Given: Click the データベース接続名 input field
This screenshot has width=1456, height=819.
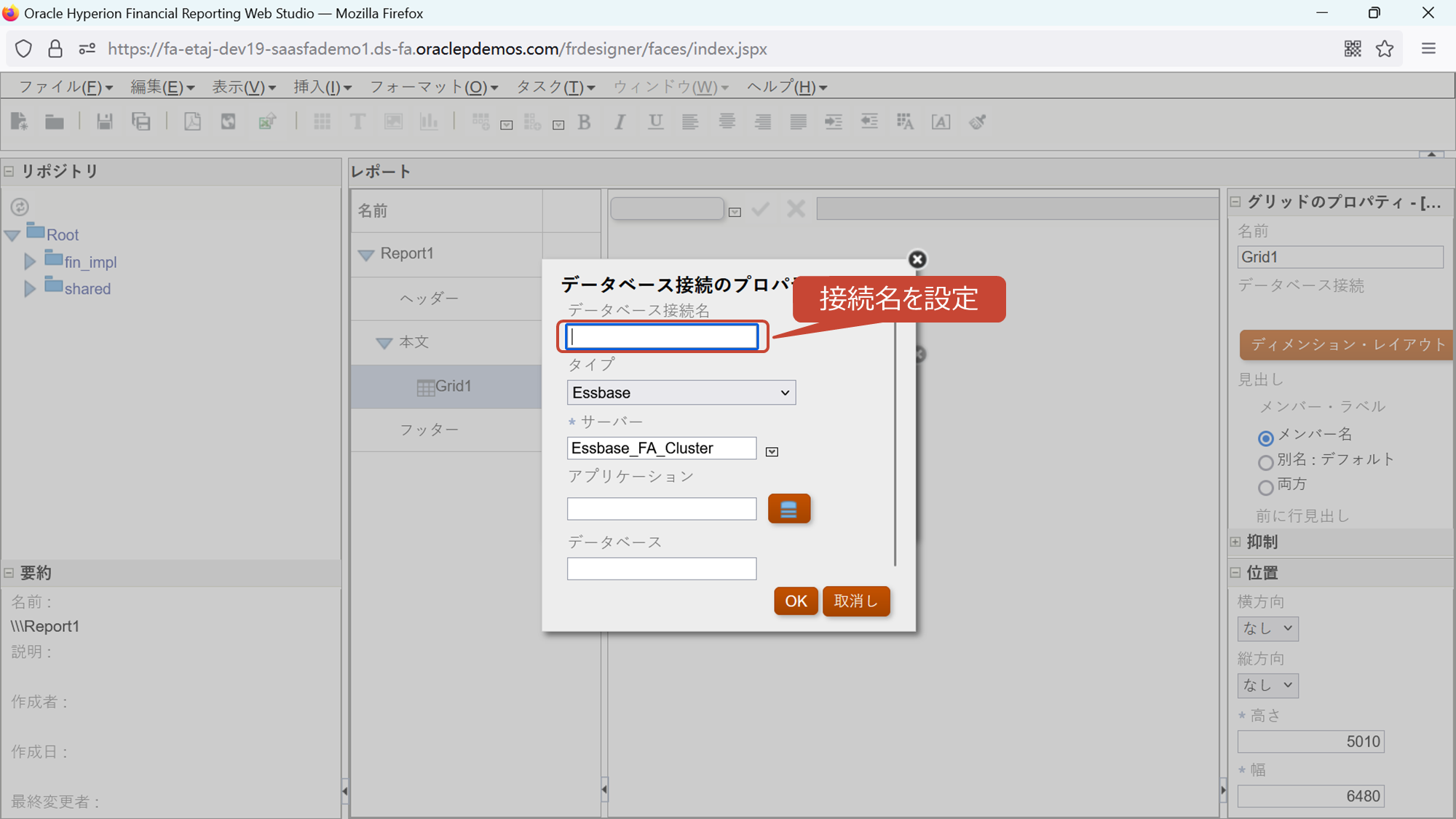Looking at the screenshot, I should pos(662,336).
